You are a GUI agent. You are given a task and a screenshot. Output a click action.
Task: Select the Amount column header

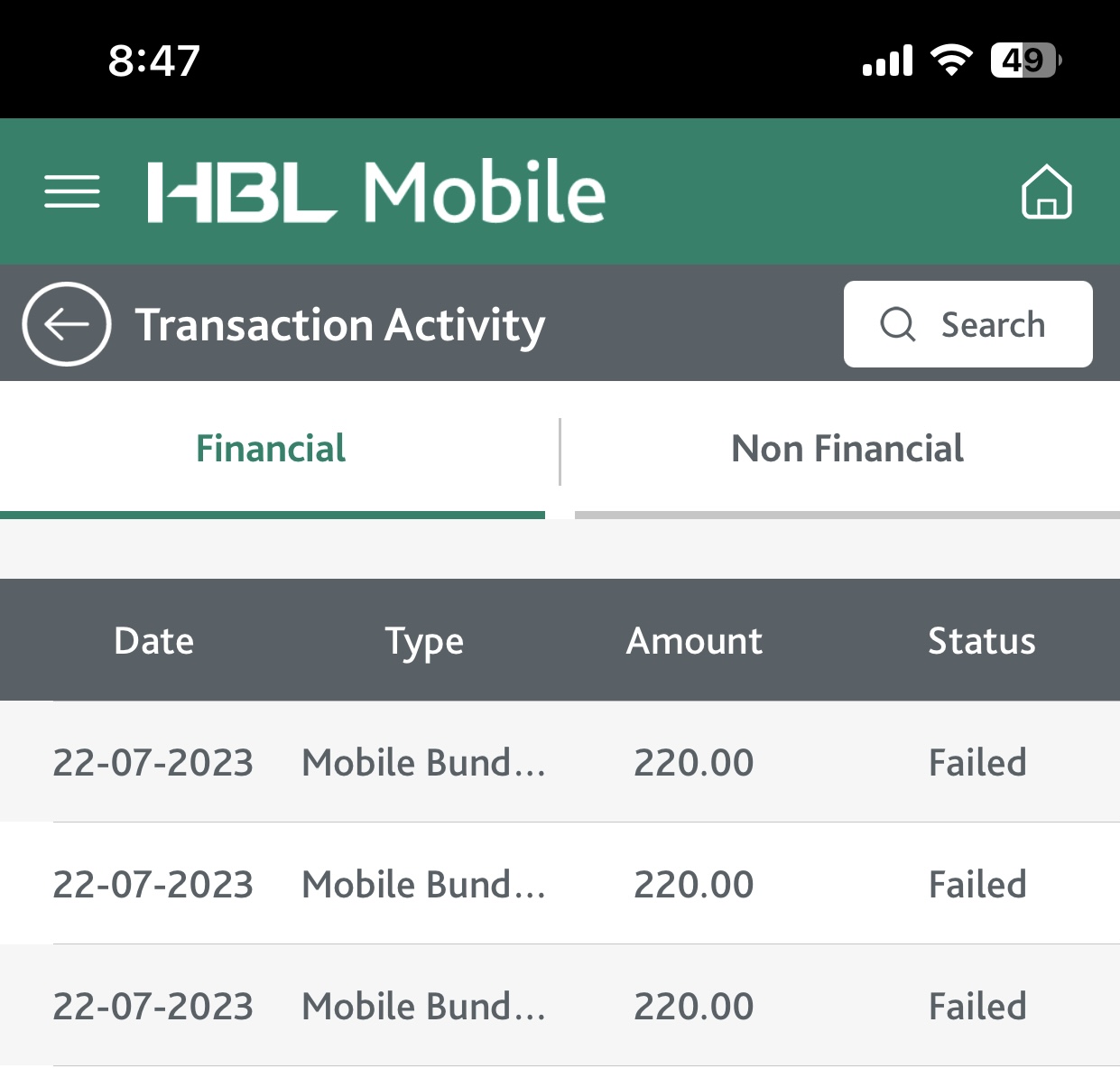point(695,641)
